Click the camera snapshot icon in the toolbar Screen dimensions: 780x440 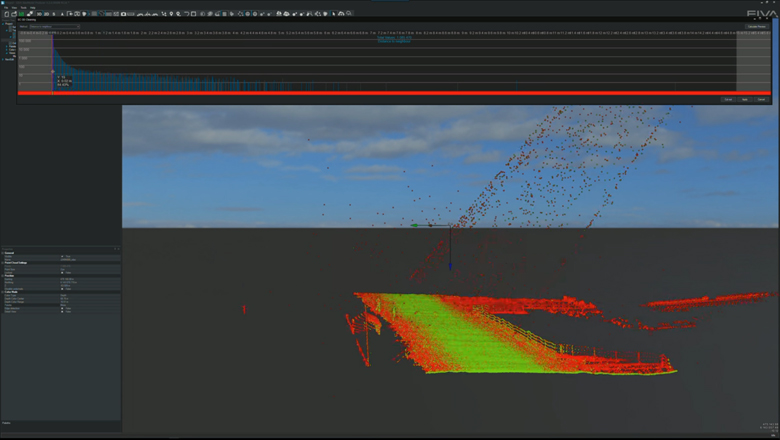pyautogui.click(x=123, y=14)
